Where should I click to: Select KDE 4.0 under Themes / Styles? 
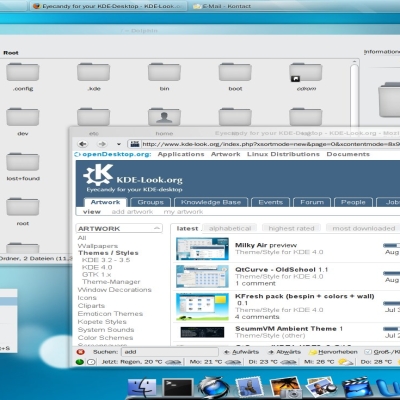point(97,267)
